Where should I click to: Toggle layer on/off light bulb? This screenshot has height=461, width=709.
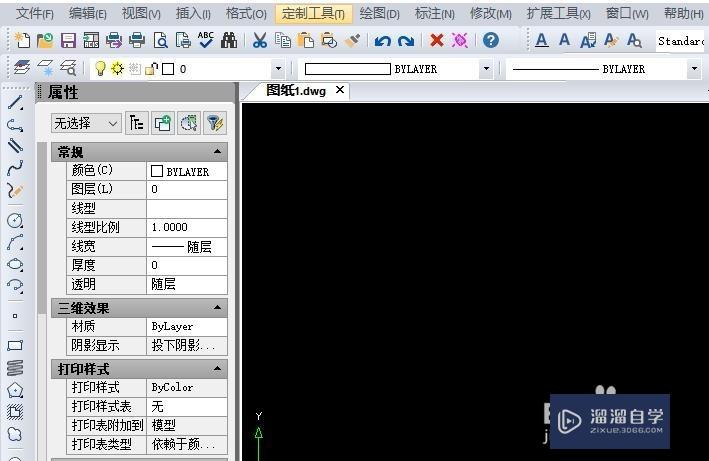coord(100,69)
